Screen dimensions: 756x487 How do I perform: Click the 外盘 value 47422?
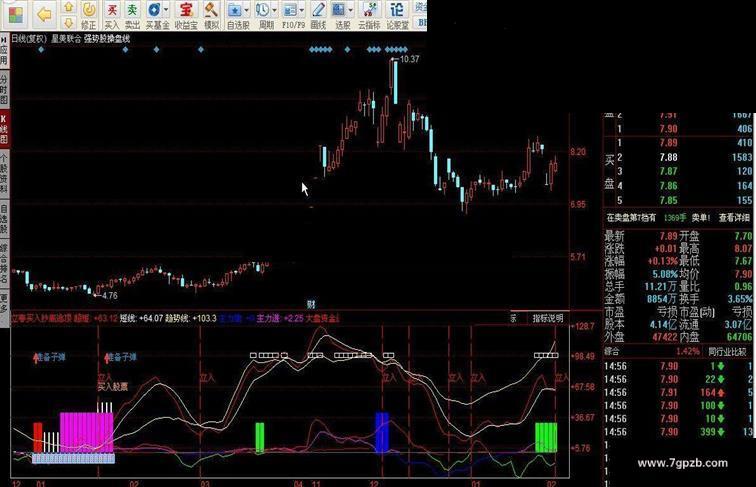[665, 337]
